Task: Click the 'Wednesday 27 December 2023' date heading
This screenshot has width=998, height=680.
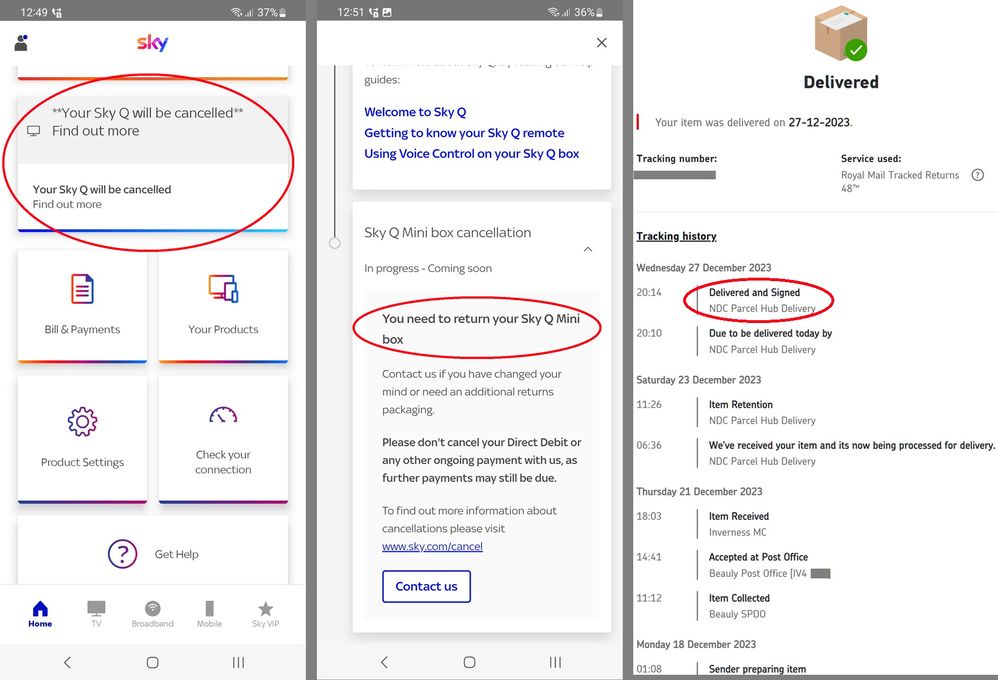Action: (704, 267)
